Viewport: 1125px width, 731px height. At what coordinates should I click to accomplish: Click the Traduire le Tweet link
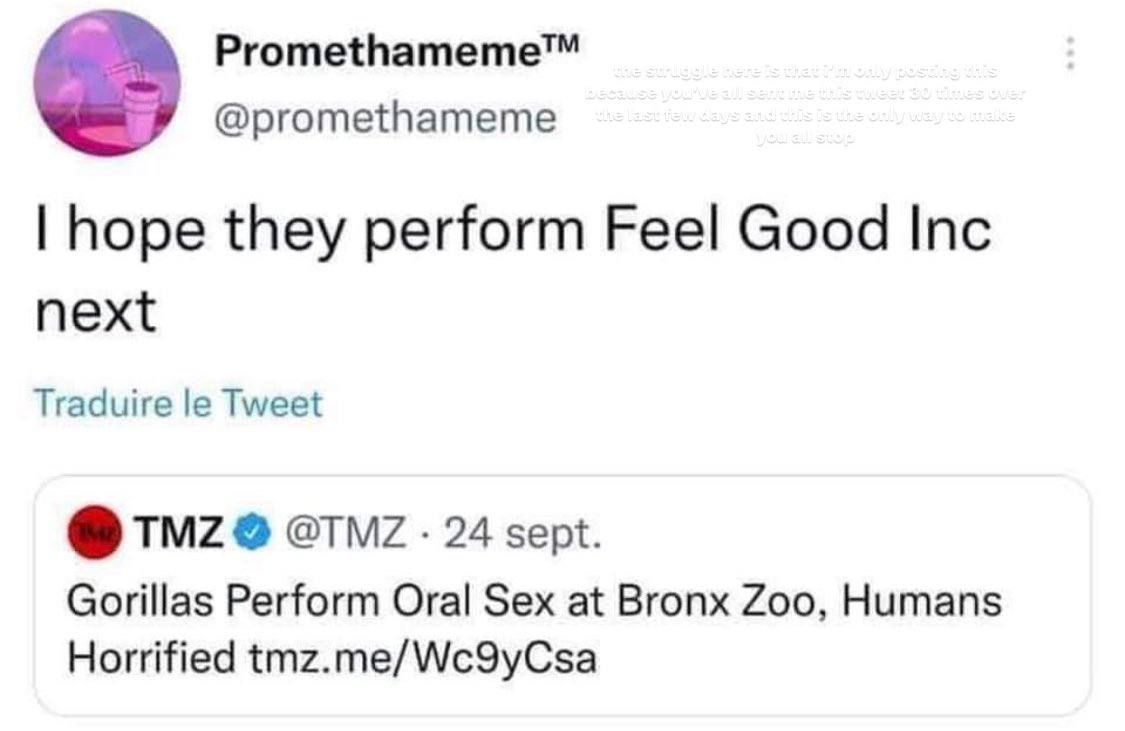[178, 405]
